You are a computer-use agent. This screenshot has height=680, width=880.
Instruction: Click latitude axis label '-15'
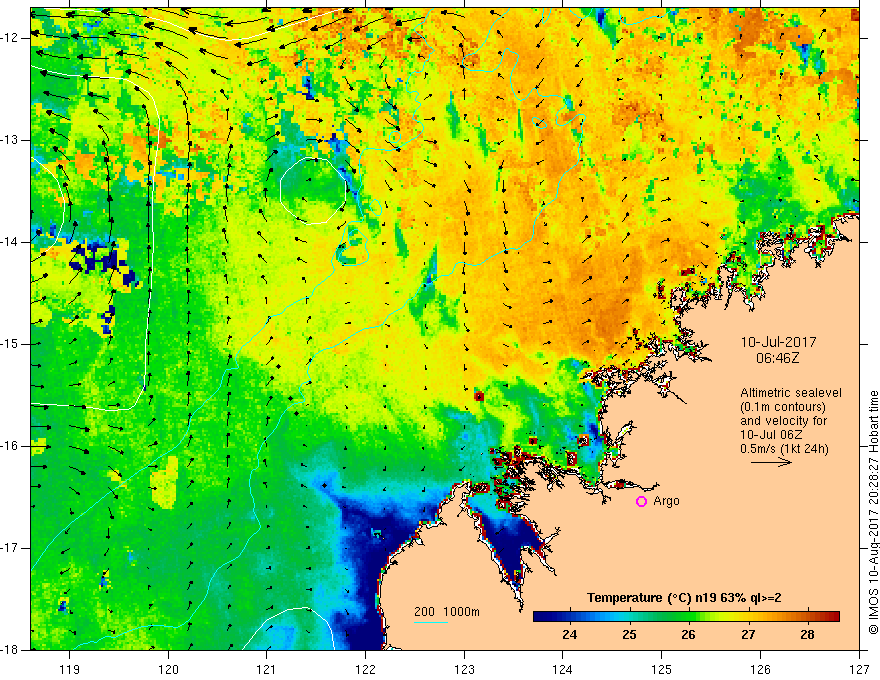[x=11, y=344]
